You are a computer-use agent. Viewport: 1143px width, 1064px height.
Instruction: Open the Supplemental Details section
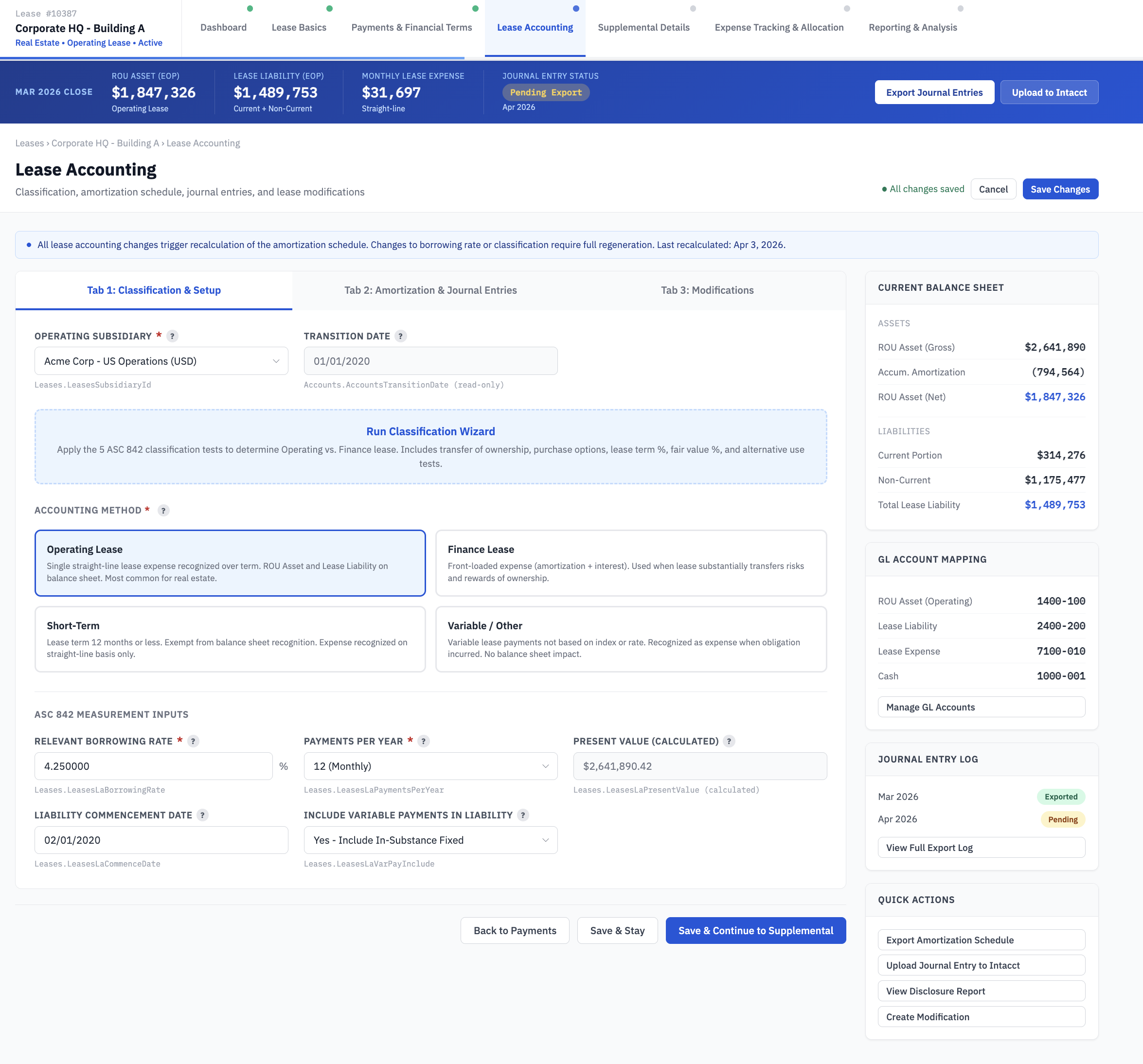pyautogui.click(x=643, y=27)
